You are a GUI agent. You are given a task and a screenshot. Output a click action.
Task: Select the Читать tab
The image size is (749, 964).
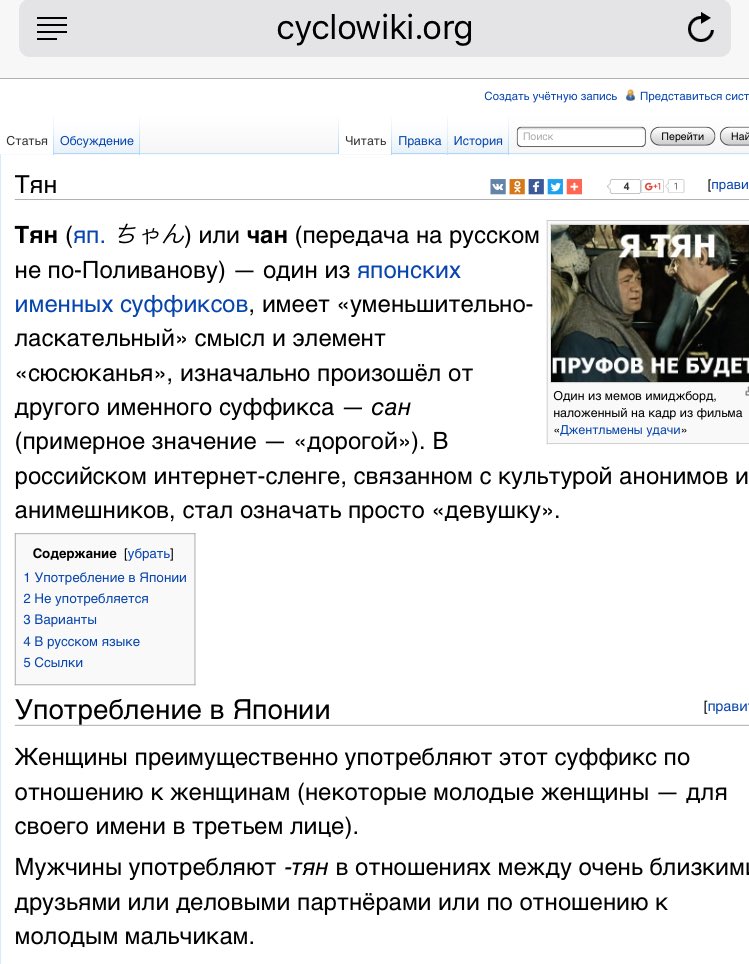tap(365, 141)
